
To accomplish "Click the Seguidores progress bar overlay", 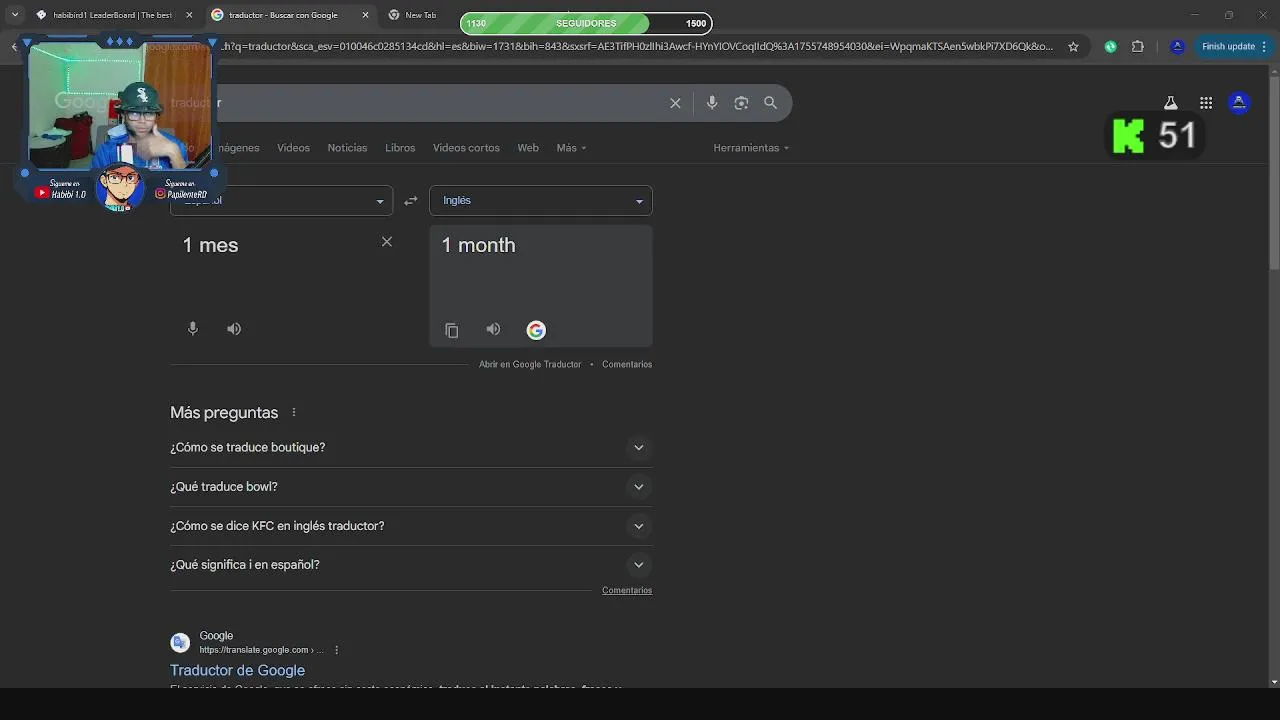I will pyautogui.click(x=586, y=23).
